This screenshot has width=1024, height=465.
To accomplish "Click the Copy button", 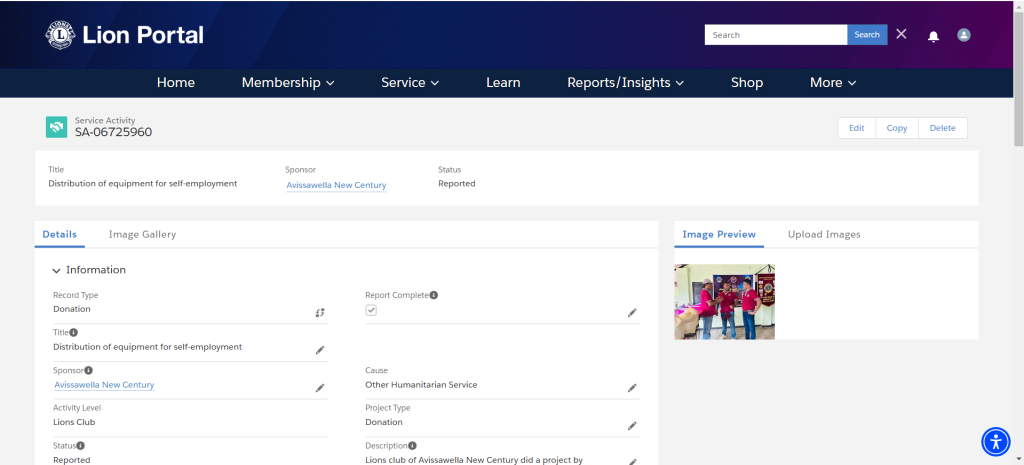I will point(897,128).
